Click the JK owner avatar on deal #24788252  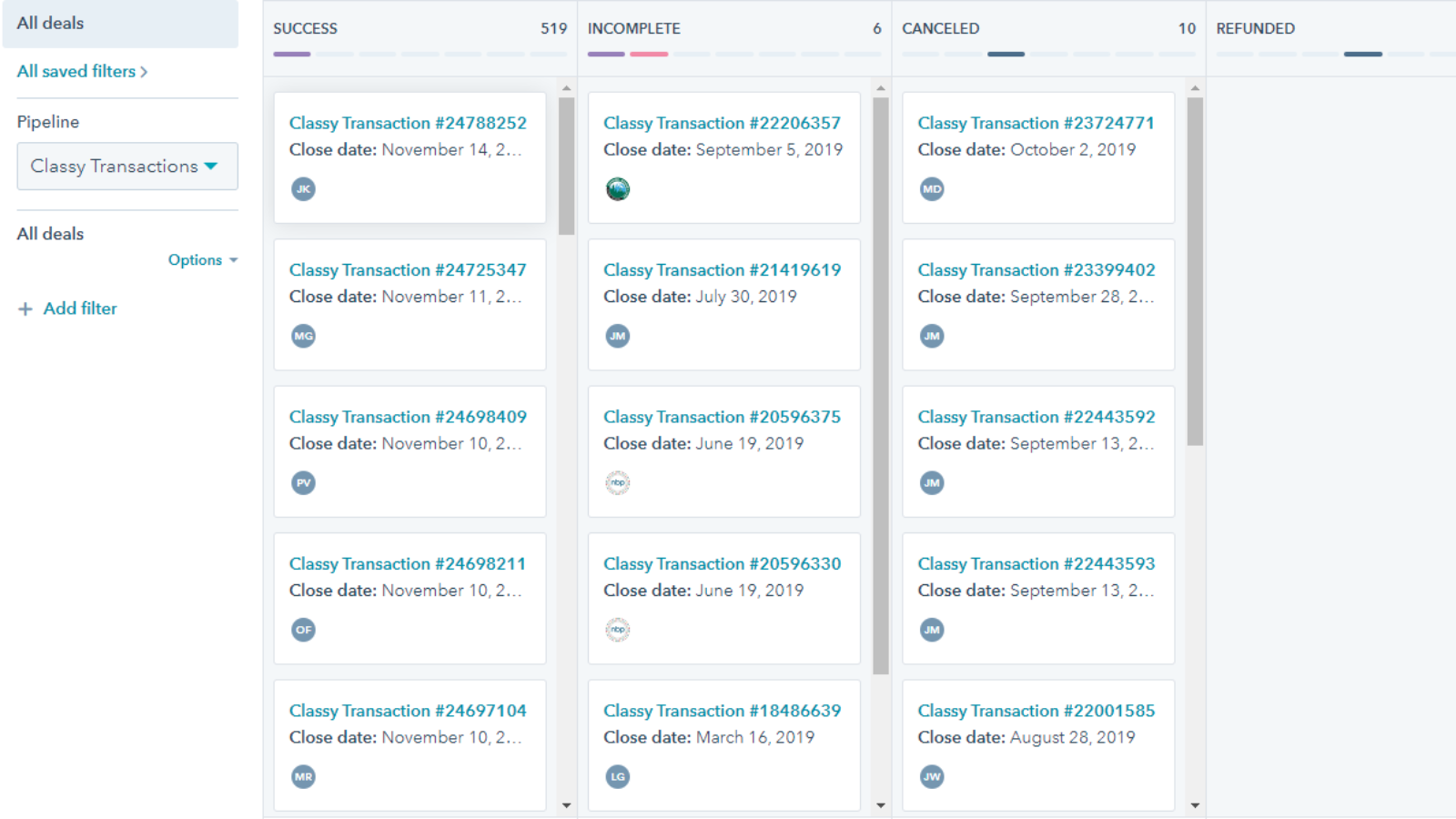coord(303,189)
